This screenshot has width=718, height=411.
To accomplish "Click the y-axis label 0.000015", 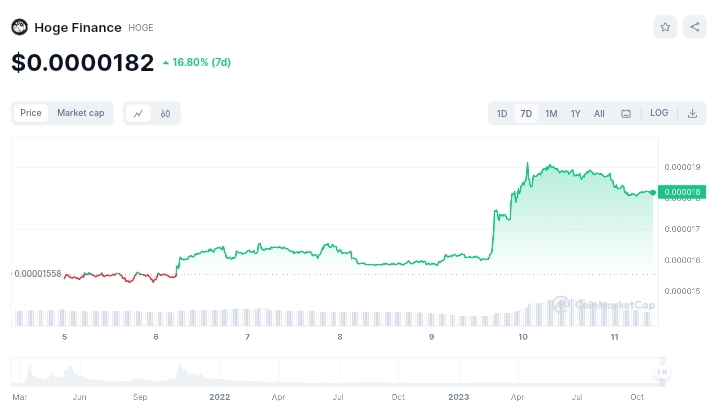I will click(682, 291).
